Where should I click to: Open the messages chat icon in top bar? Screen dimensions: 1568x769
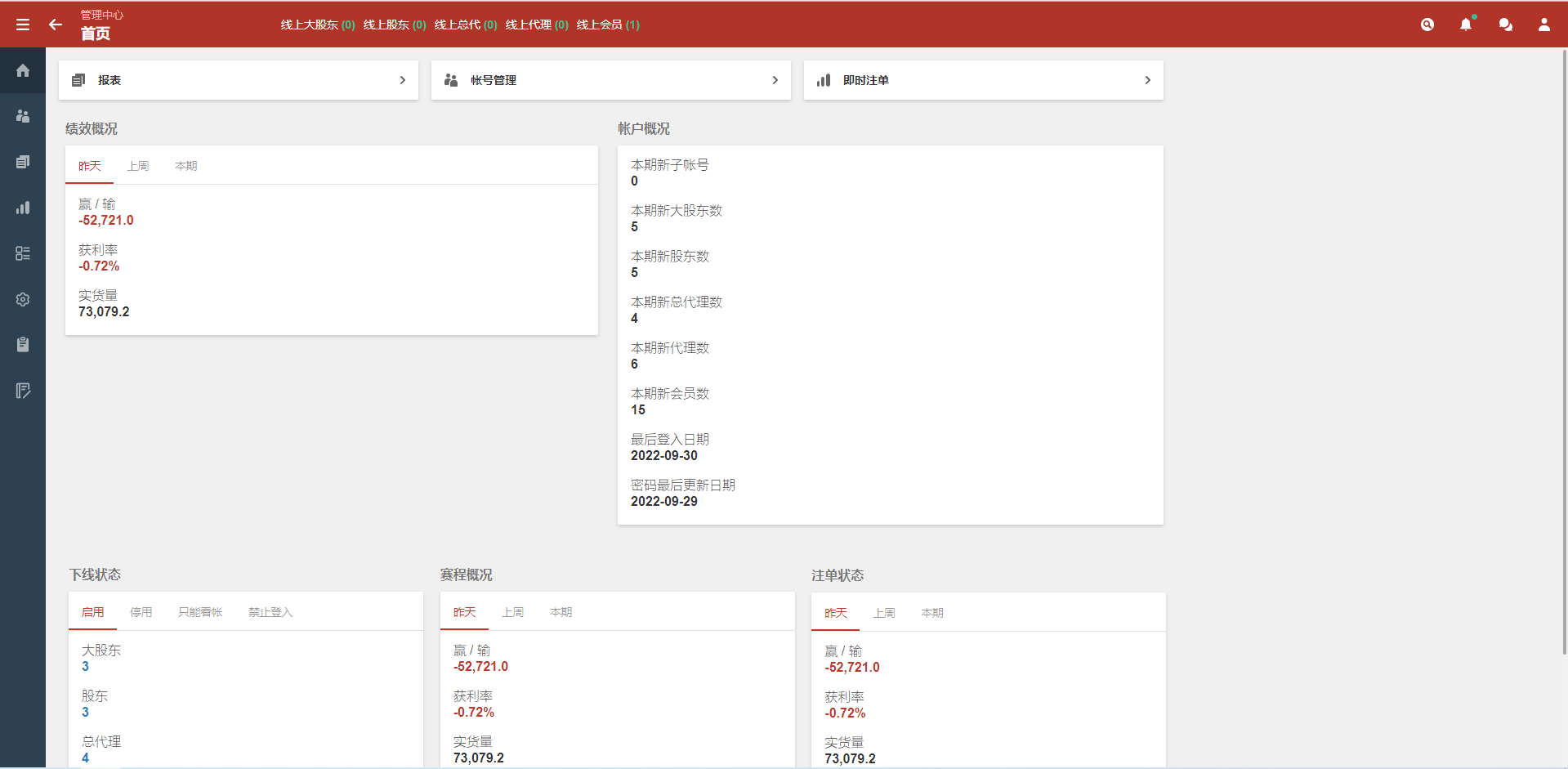click(x=1505, y=25)
